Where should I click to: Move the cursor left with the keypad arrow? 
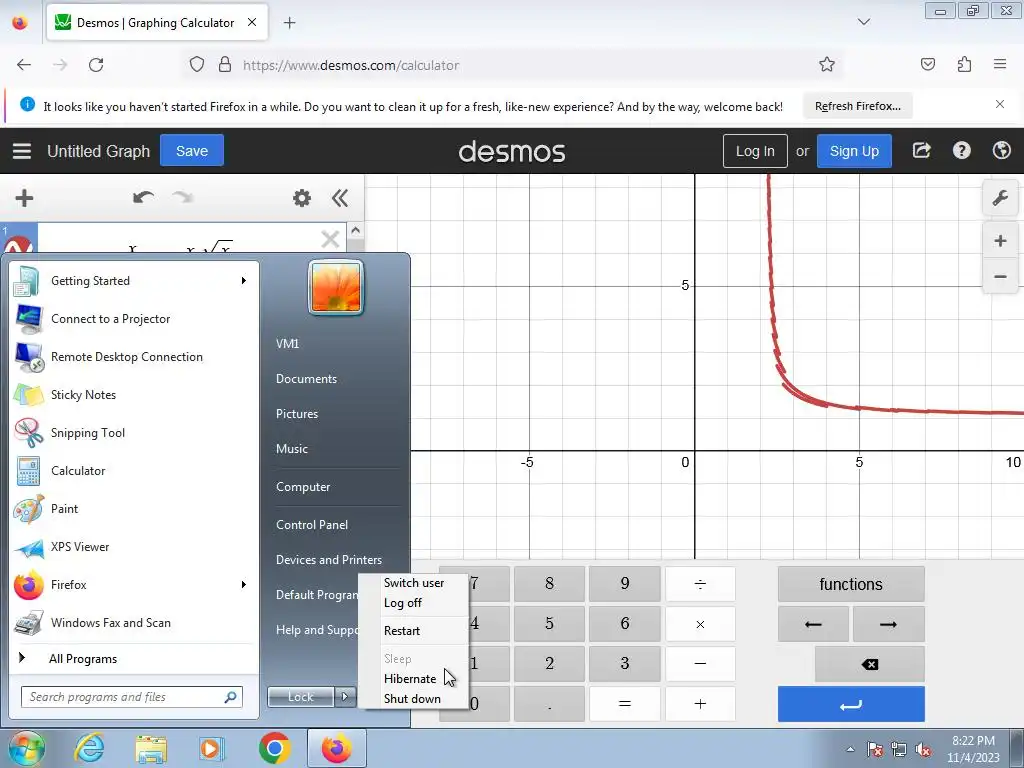(x=813, y=624)
